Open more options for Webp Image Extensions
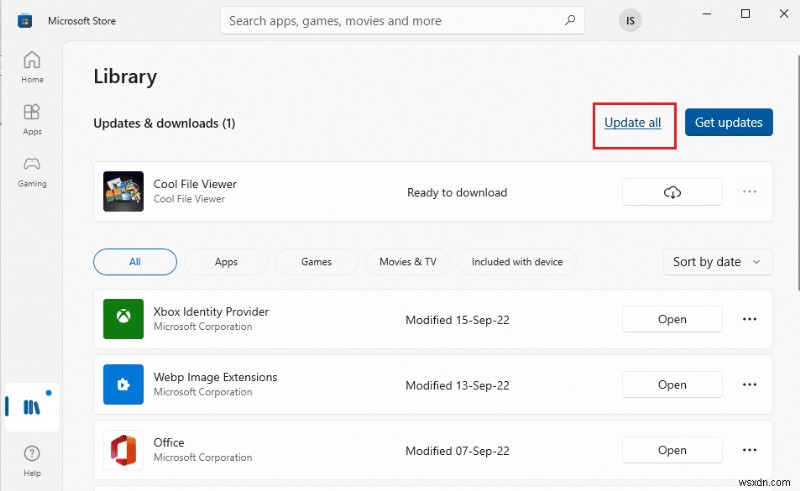Viewport: 800px width, 491px height. 750,385
